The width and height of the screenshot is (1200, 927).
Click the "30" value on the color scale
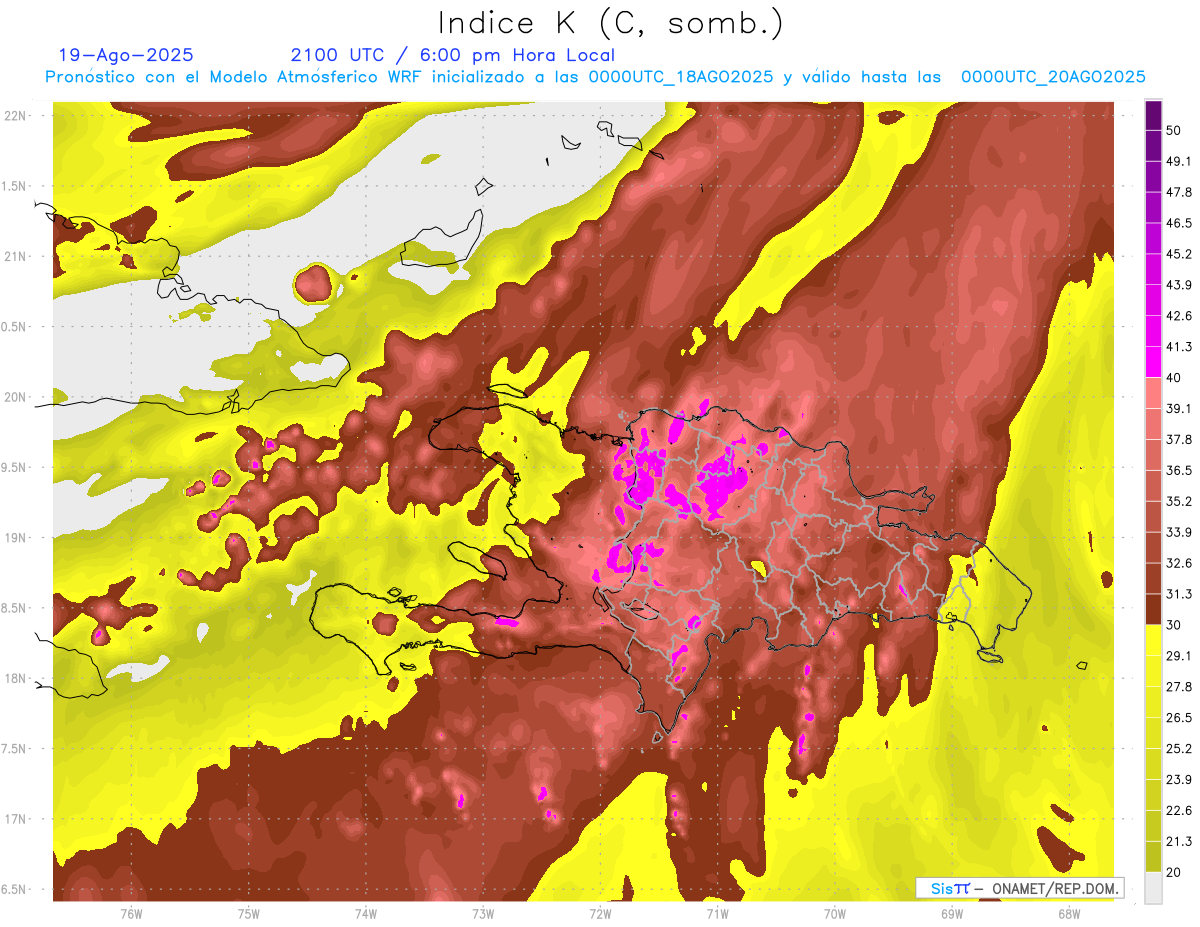(x=1174, y=625)
